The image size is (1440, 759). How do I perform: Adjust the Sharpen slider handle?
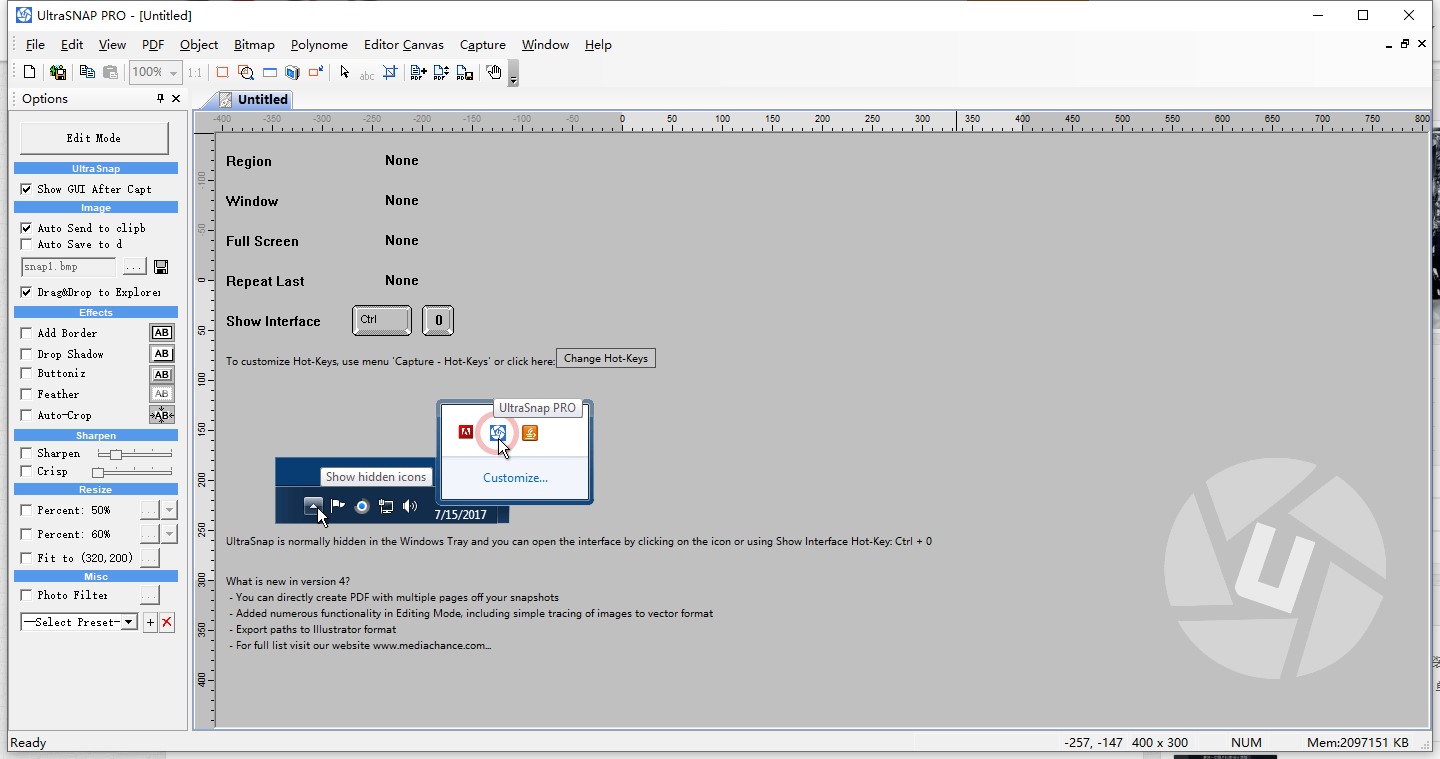pyautogui.click(x=116, y=454)
